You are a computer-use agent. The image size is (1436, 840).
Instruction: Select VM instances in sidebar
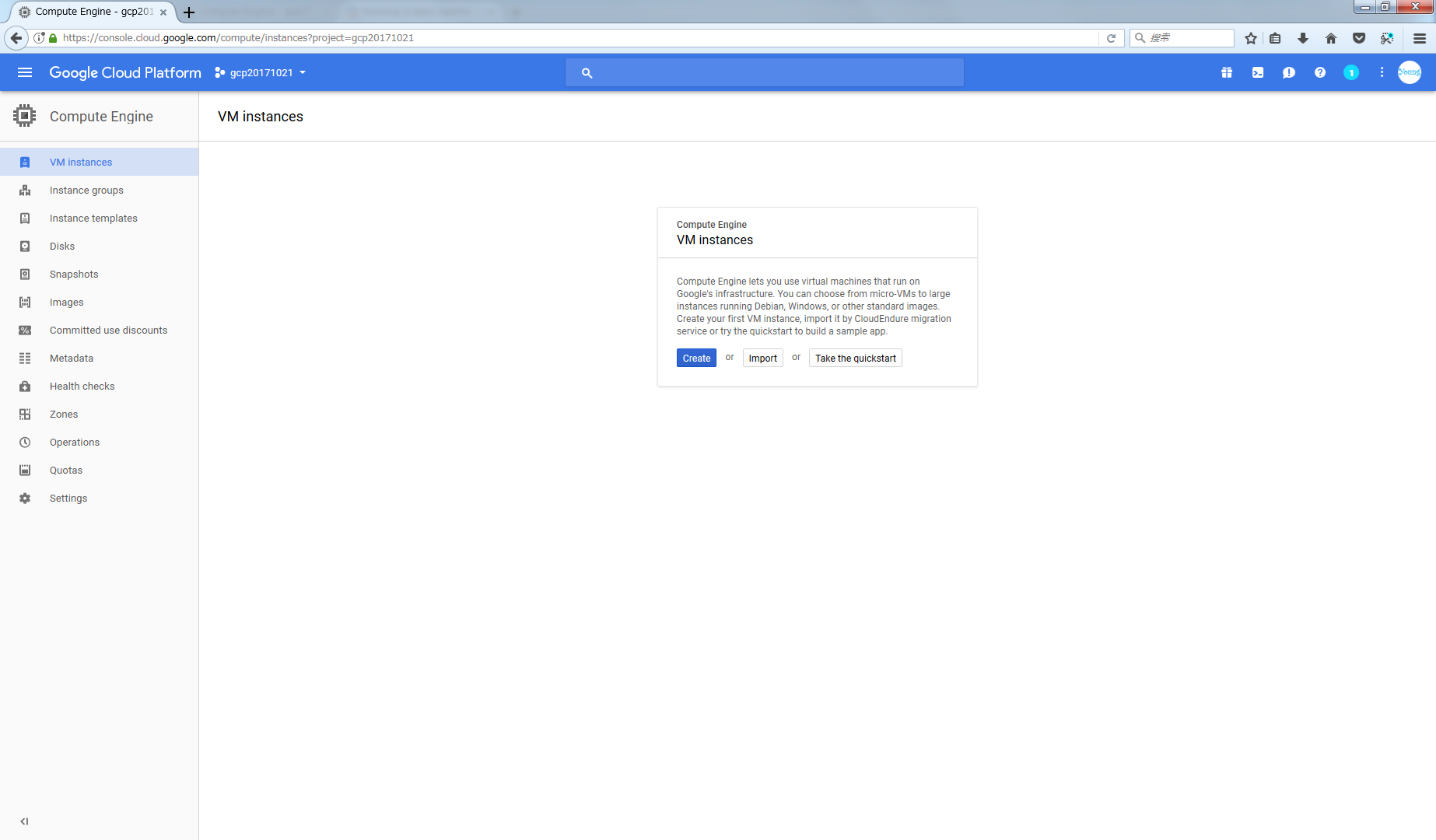point(100,162)
